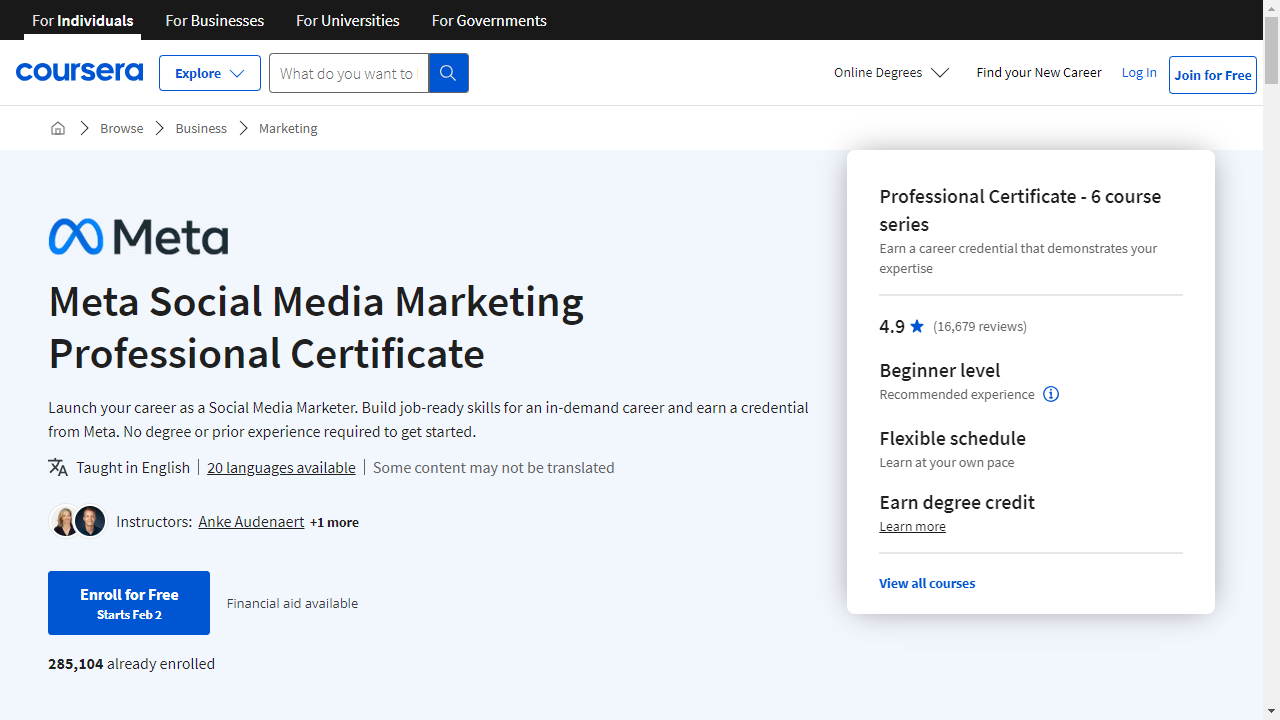Click the Flexible schedule heading
Screen dimensions: 1280x720
[x=952, y=438]
